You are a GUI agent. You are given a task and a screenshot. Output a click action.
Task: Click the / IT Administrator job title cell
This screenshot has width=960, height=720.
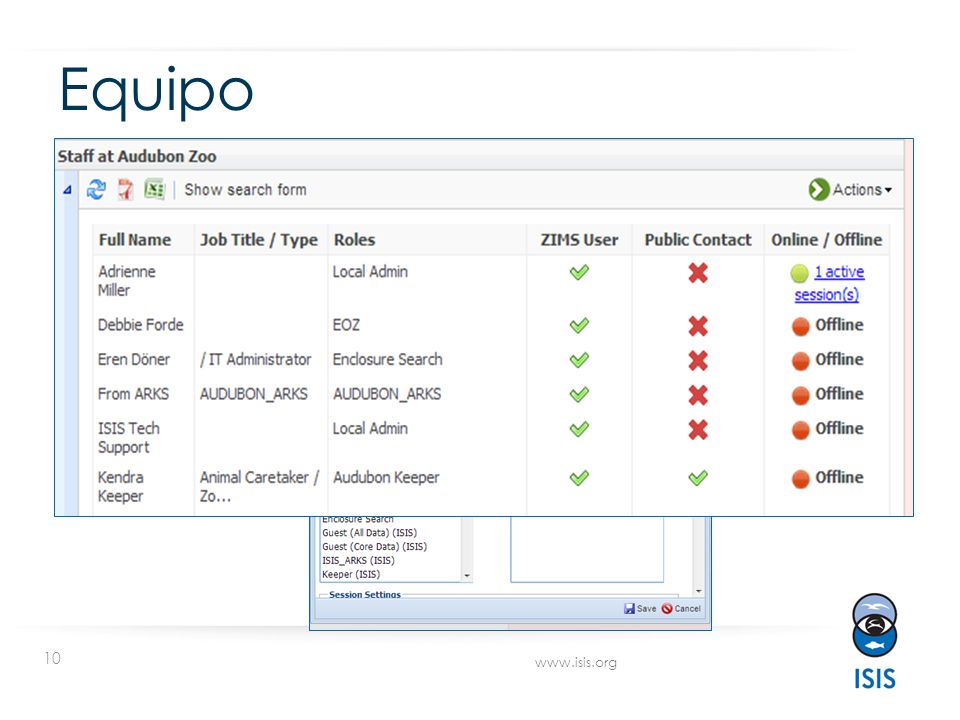click(x=255, y=359)
